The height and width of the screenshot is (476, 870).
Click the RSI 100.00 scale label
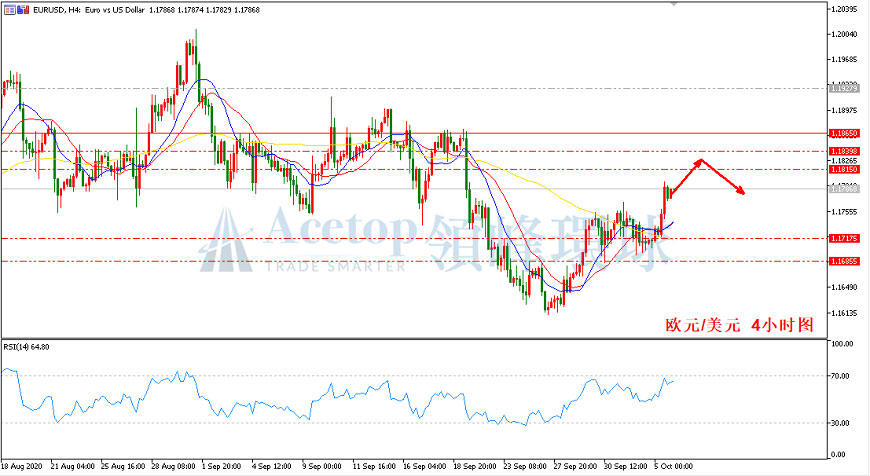(842, 343)
